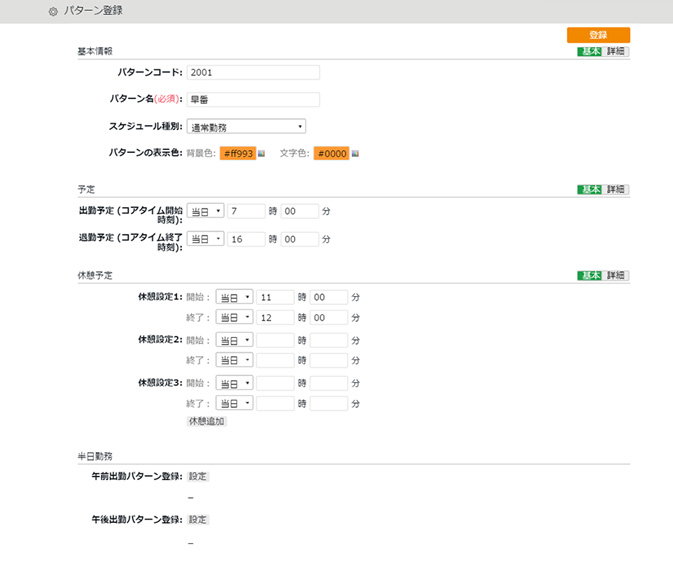Click 休憩設定2 終了 minute field
Screen dimensions: 673x562
click(329, 360)
